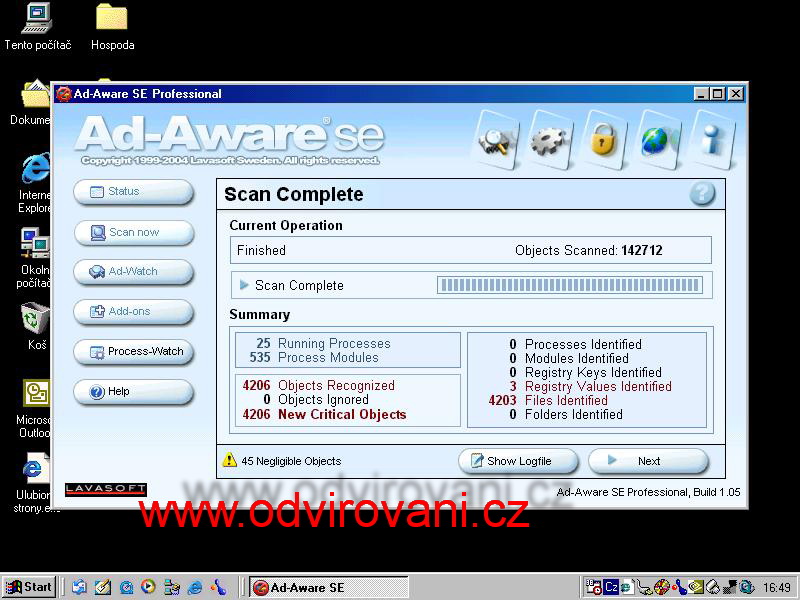This screenshot has height=600, width=800.
Task: Click the scan progress bar
Action: [x=570, y=285]
